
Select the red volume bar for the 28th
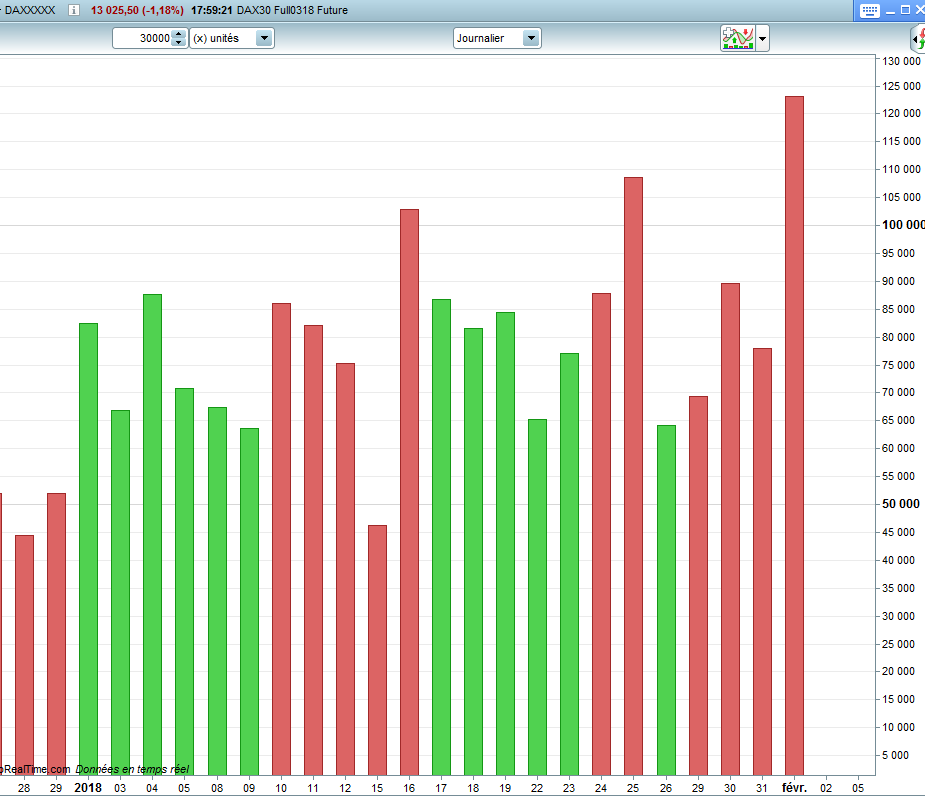(24, 655)
